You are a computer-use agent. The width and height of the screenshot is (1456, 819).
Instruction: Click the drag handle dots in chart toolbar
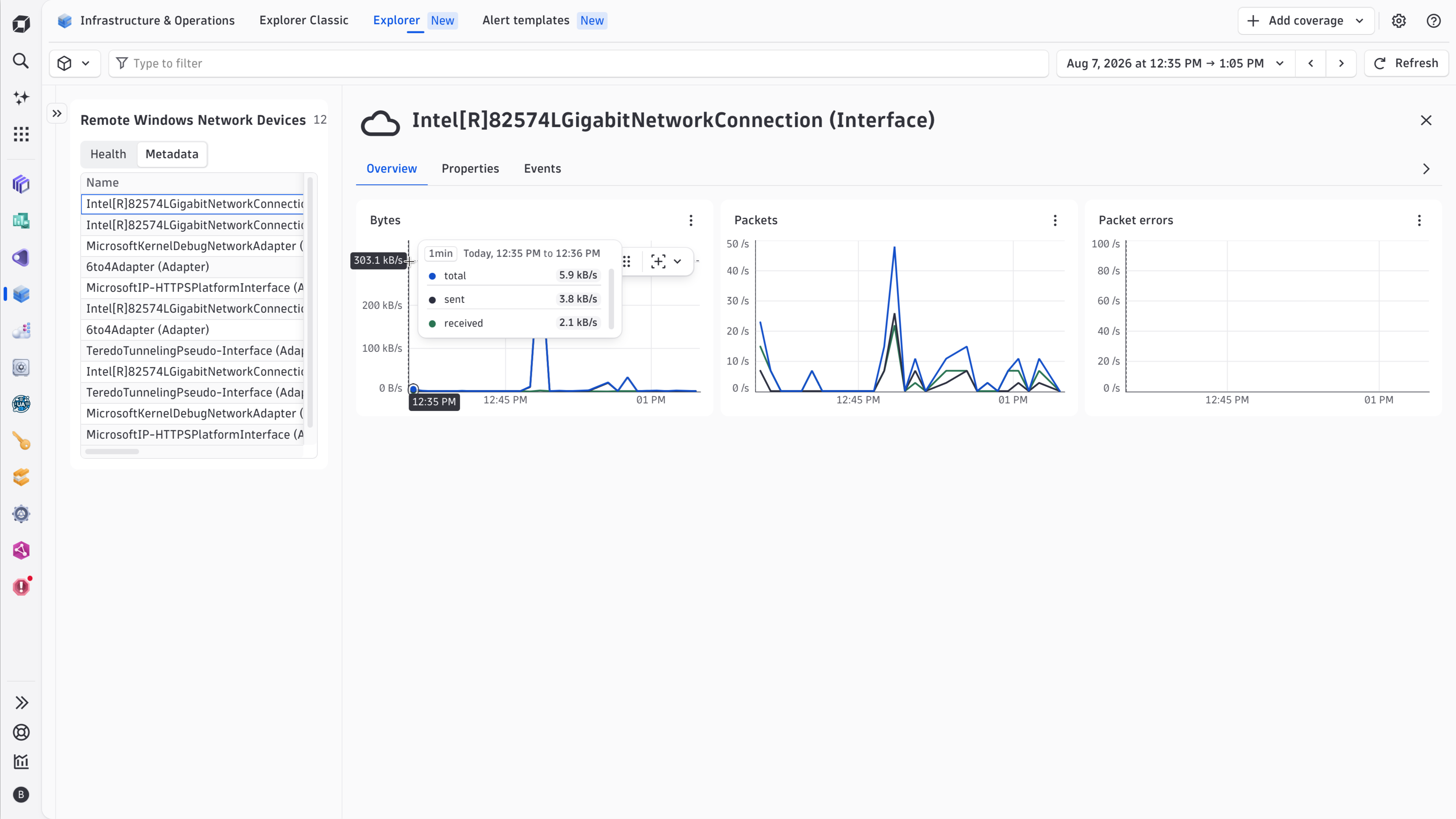pos(626,261)
